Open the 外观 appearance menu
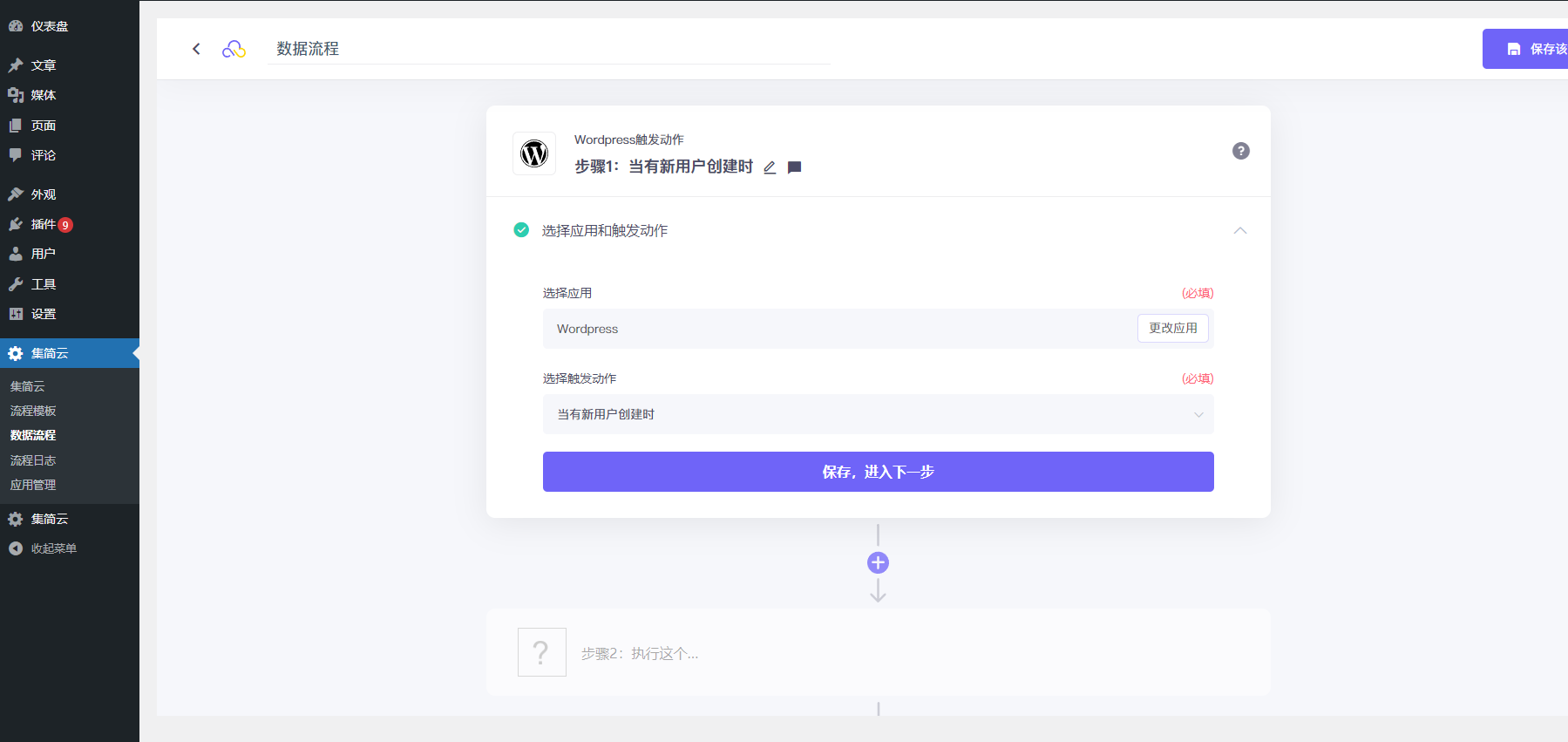 click(x=70, y=194)
